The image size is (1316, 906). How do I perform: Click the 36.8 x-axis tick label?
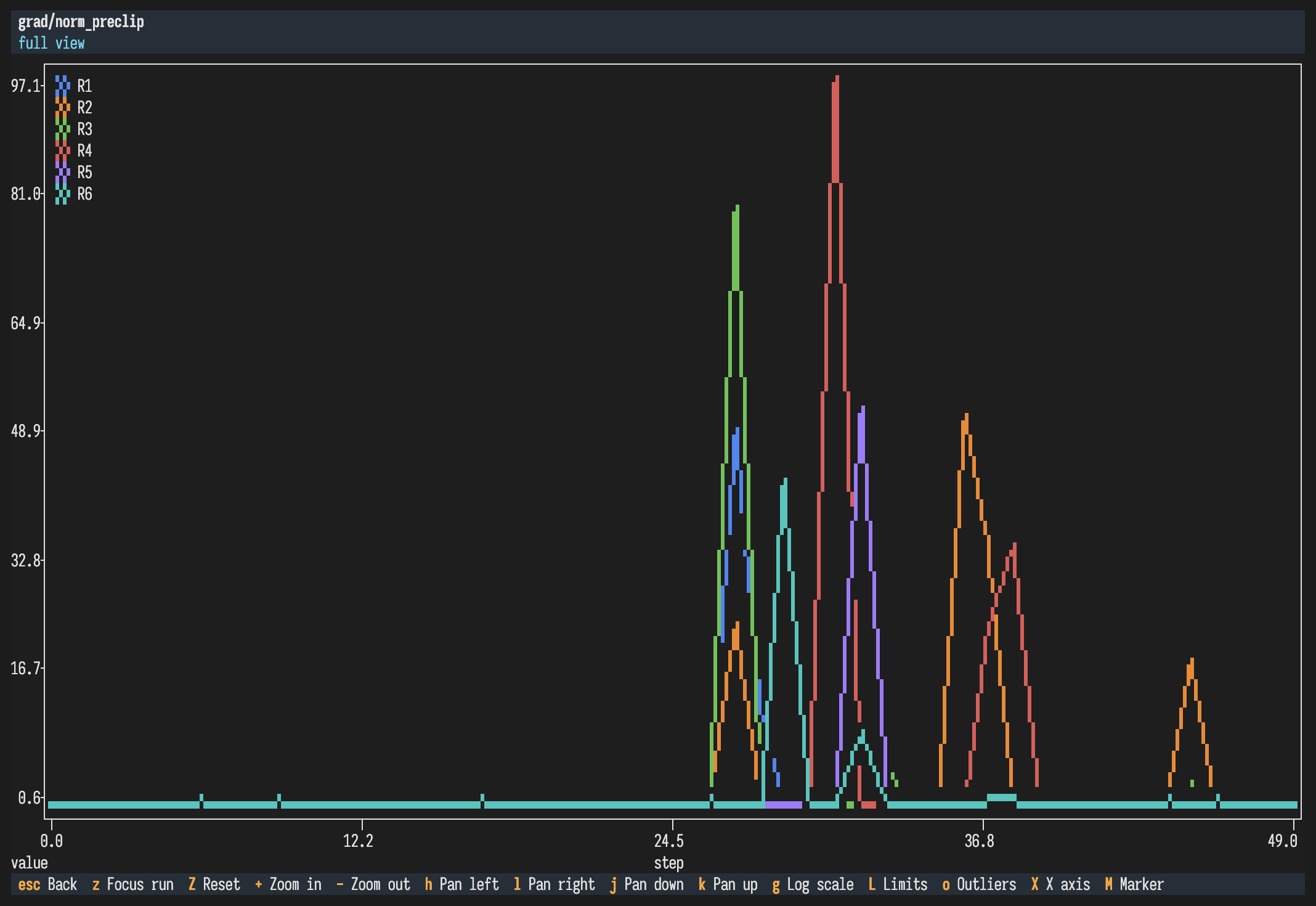pyautogui.click(x=980, y=841)
